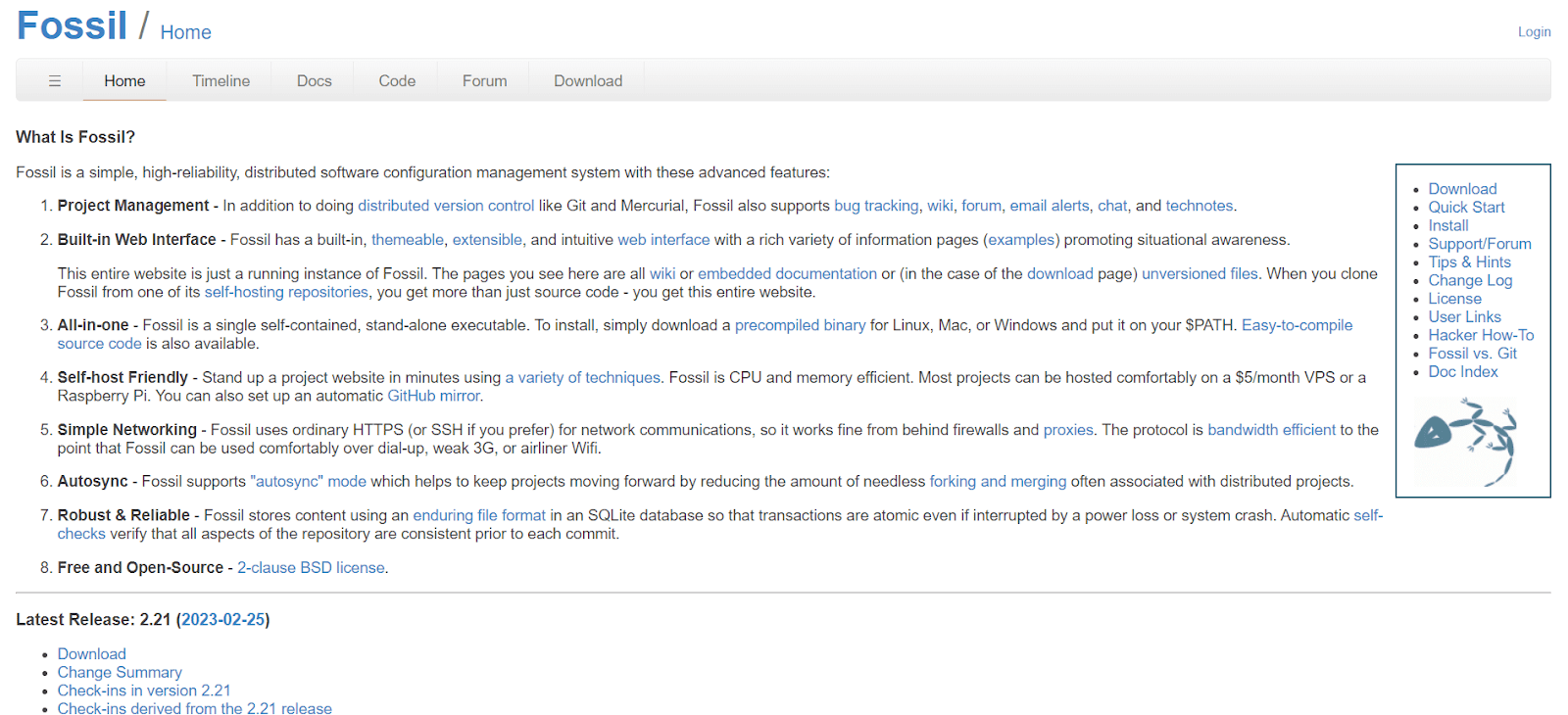This screenshot has width=1568, height=715.
Task: Open self-hosting repositories link
Action: pyautogui.click(x=286, y=292)
